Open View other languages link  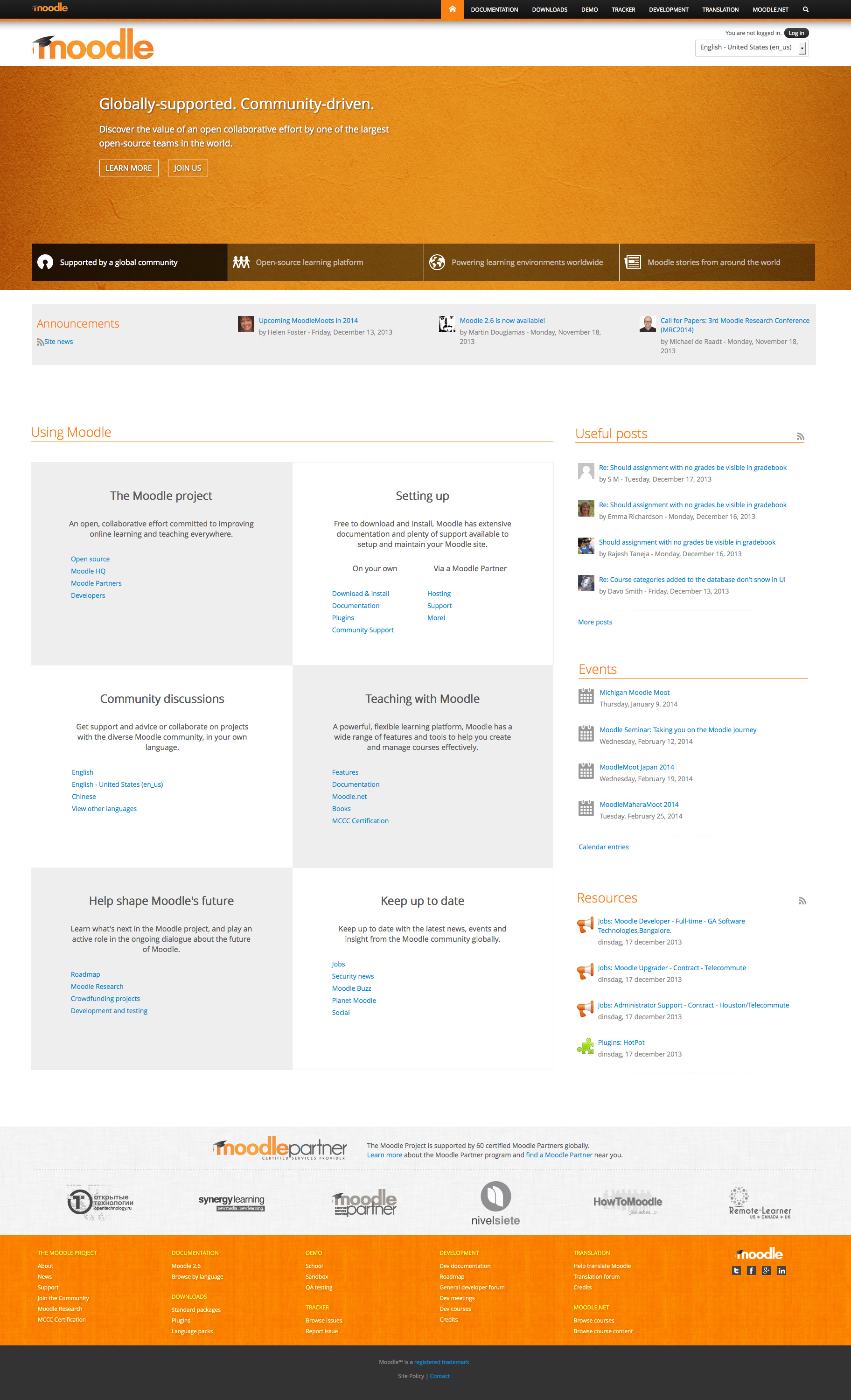(104, 809)
